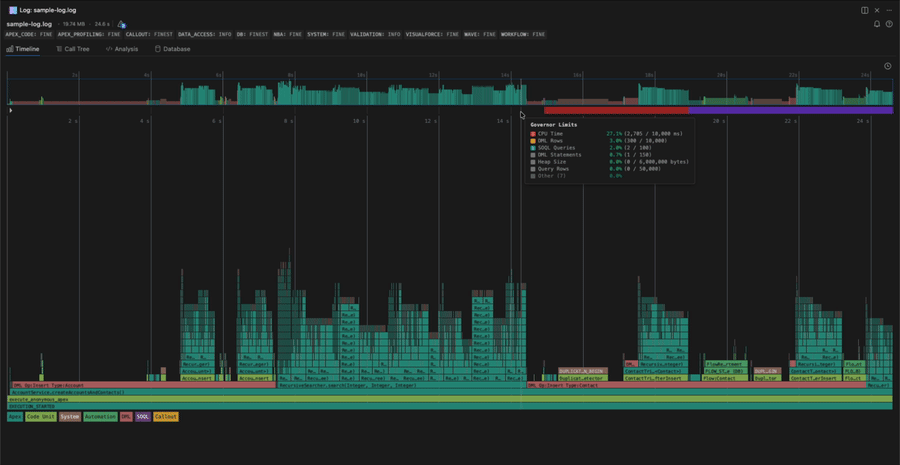The image size is (900, 465).
Task: Click the SOQL Queries teal swatch in Governor Limits
Action: (533, 148)
